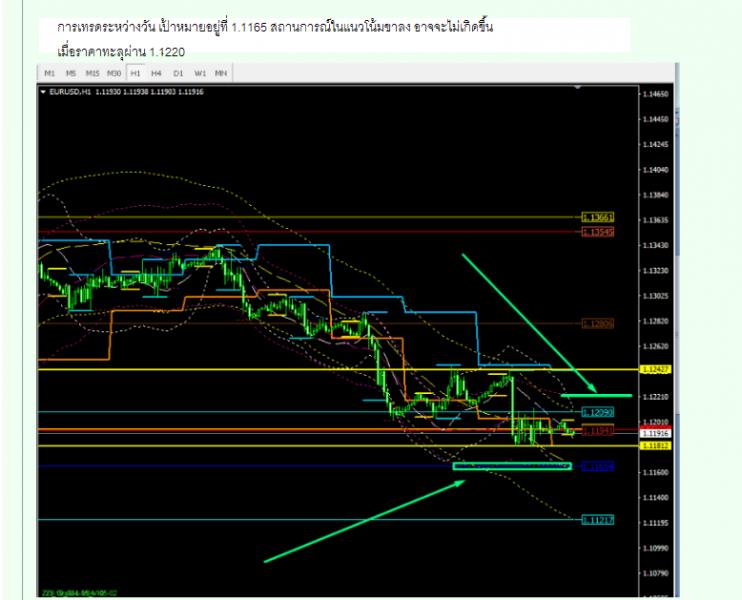The height and width of the screenshot is (600, 742).
Task: Open the D1 daily timeframe
Action: tap(178, 73)
